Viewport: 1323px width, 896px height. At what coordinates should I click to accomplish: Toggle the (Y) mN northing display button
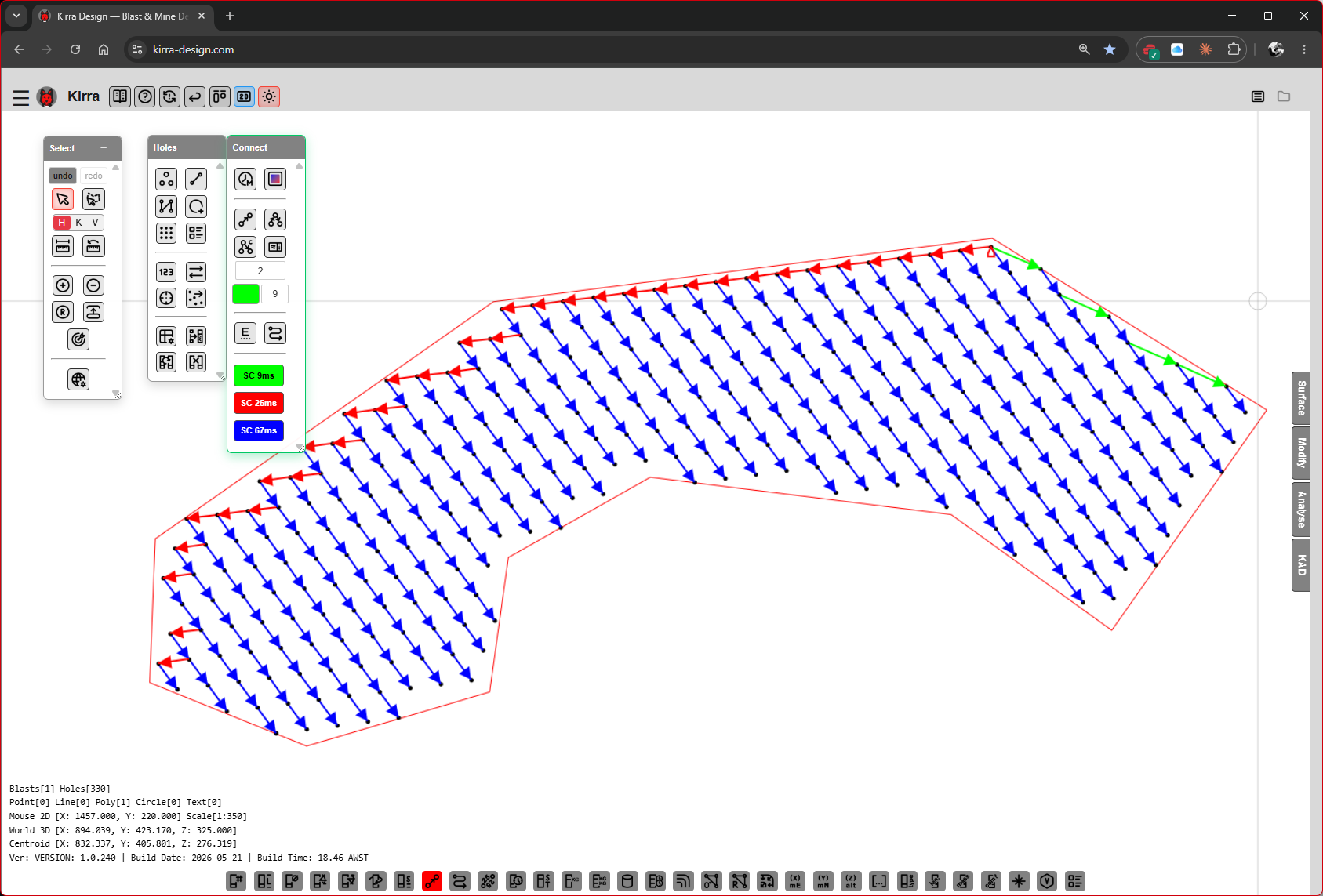823,881
